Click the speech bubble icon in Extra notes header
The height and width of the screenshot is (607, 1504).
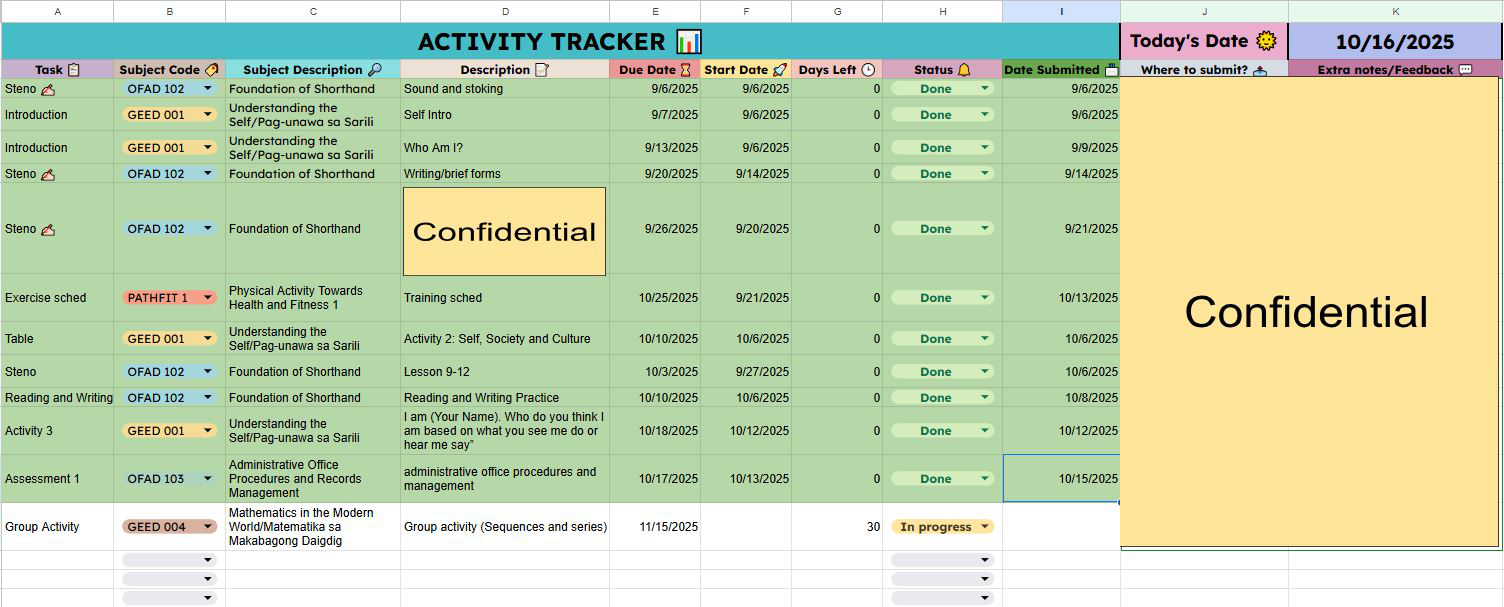[x=1466, y=70]
